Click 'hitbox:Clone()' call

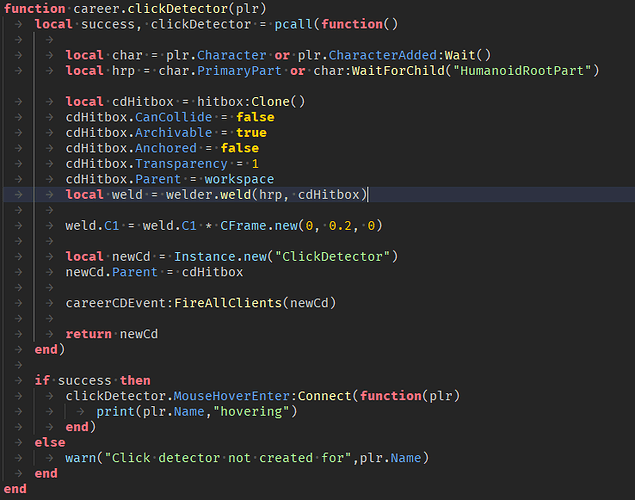coord(251,102)
